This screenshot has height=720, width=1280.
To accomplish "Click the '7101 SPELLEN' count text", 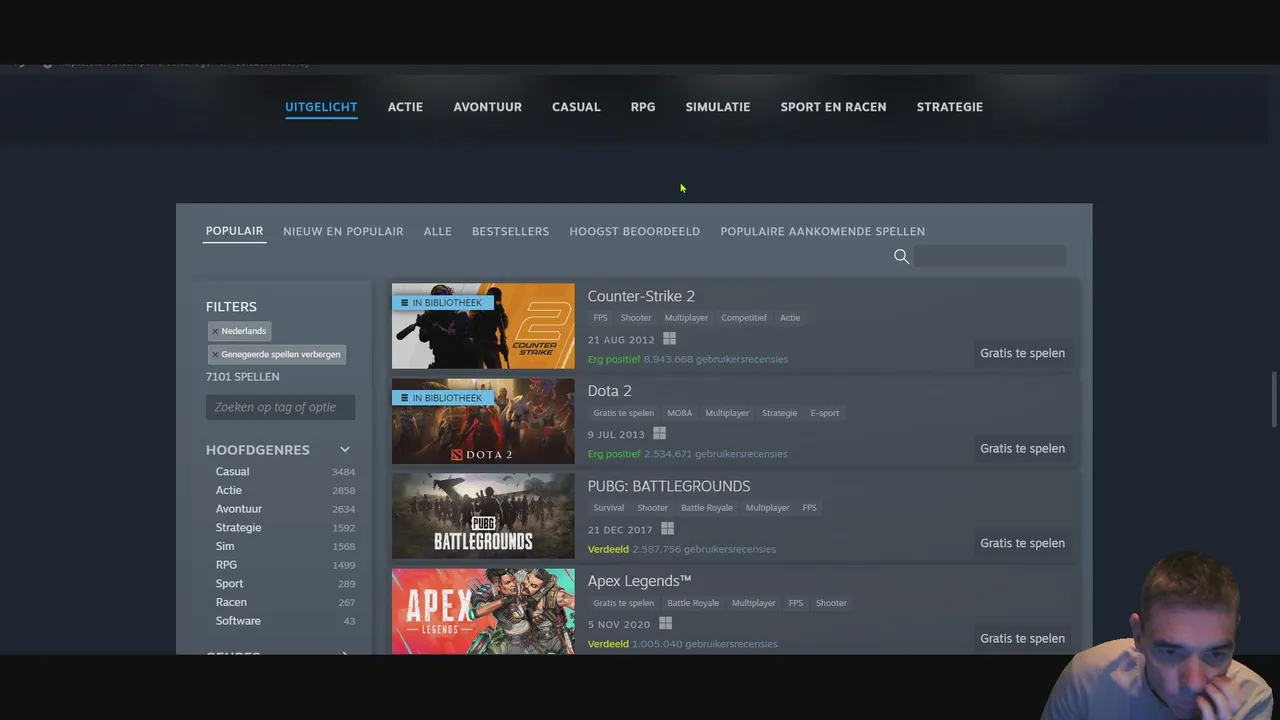I will (243, 377).
